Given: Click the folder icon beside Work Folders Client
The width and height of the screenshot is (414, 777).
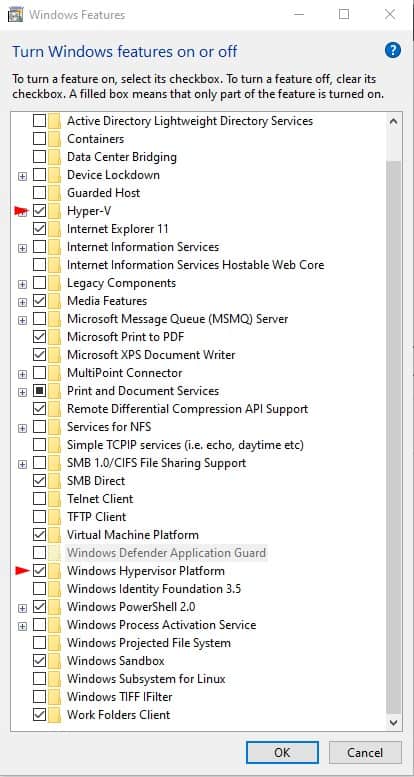Looking at the screenshot, I should 55,715.
